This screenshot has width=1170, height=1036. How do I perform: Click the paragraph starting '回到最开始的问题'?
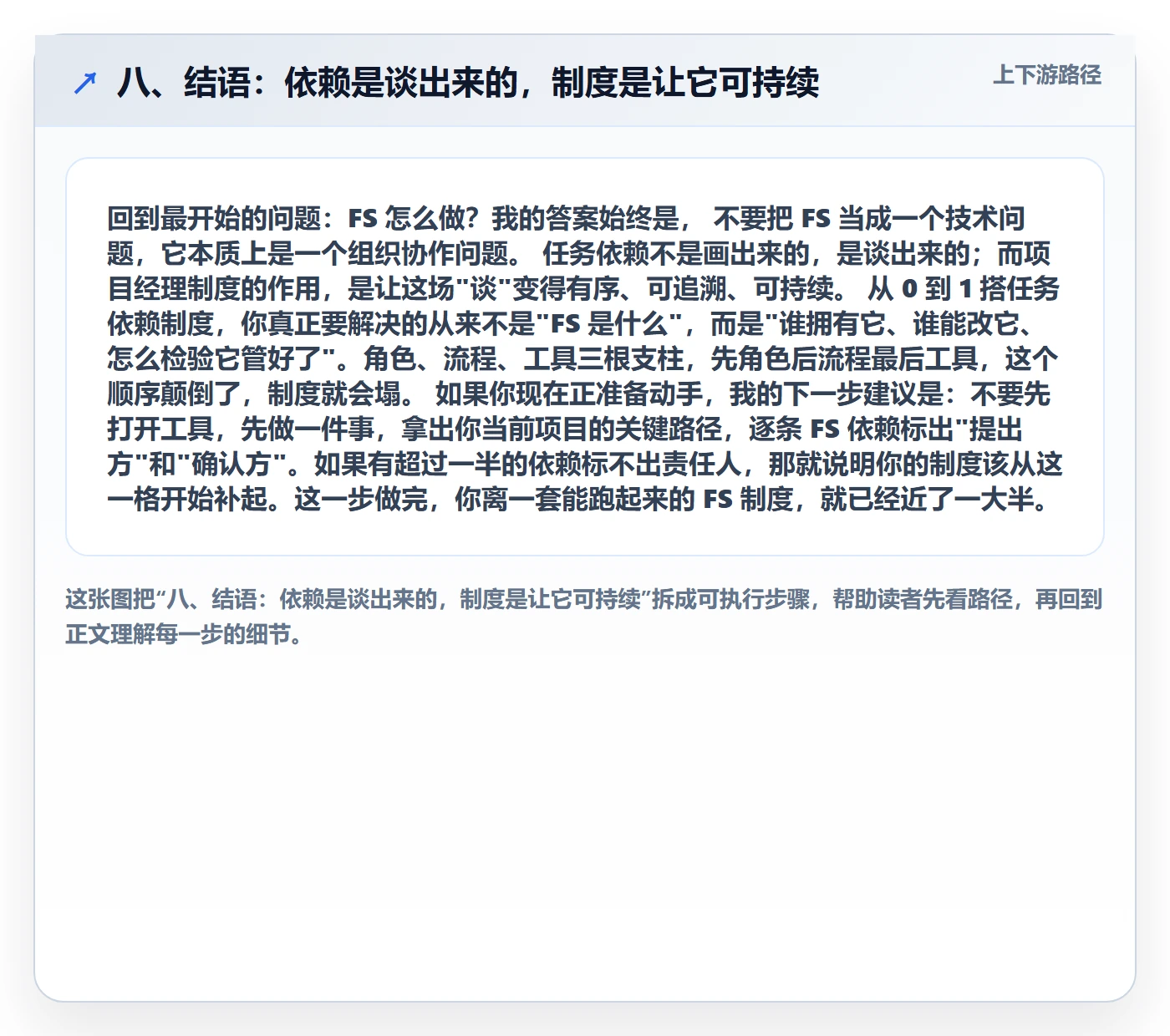(584, 358)
